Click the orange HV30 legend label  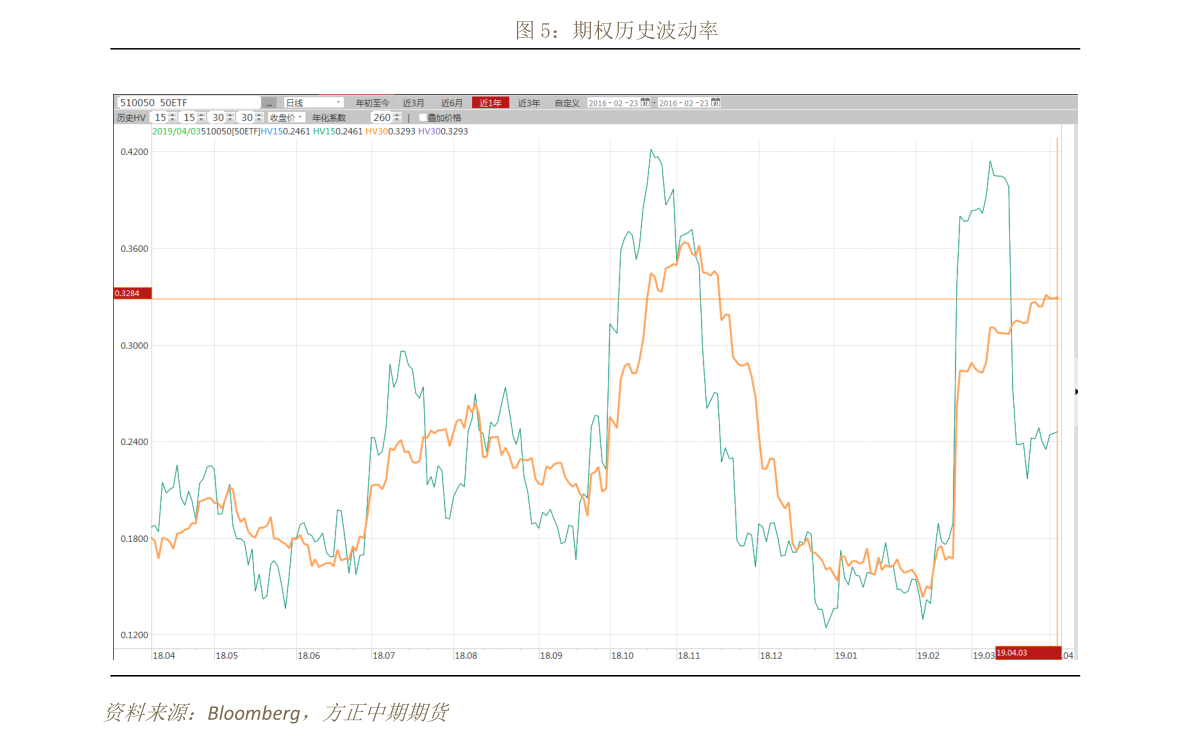[x=376, y=131]
